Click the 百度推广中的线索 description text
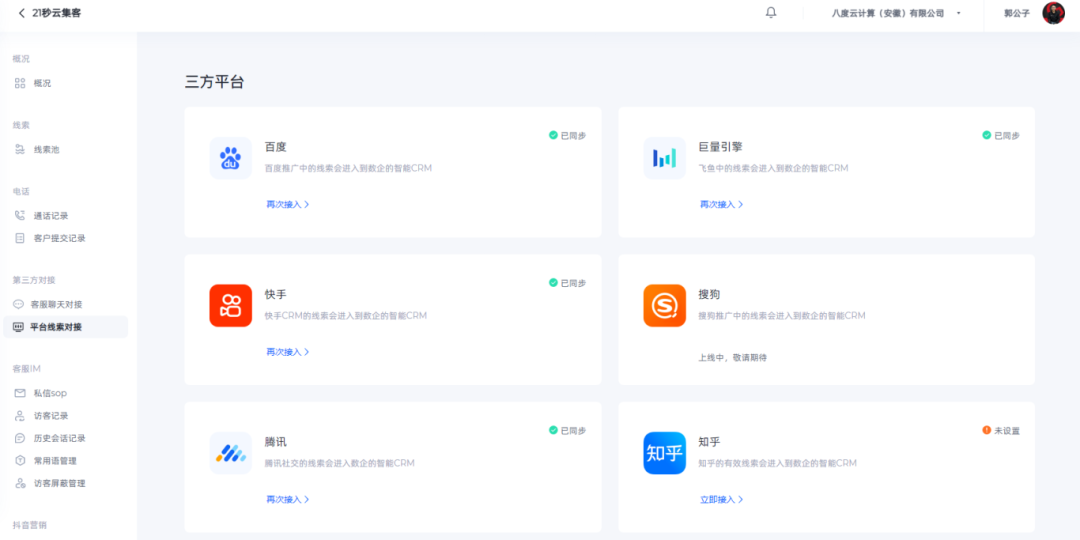The image size is (1080, 540). pos(348,168)
